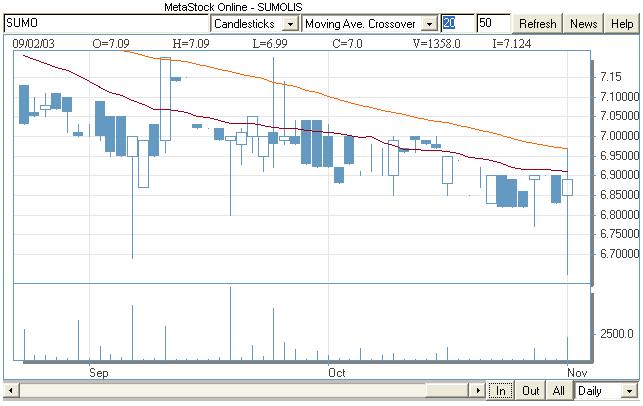
Task: Click the Nov month label
Action: [x=577, y=373]
